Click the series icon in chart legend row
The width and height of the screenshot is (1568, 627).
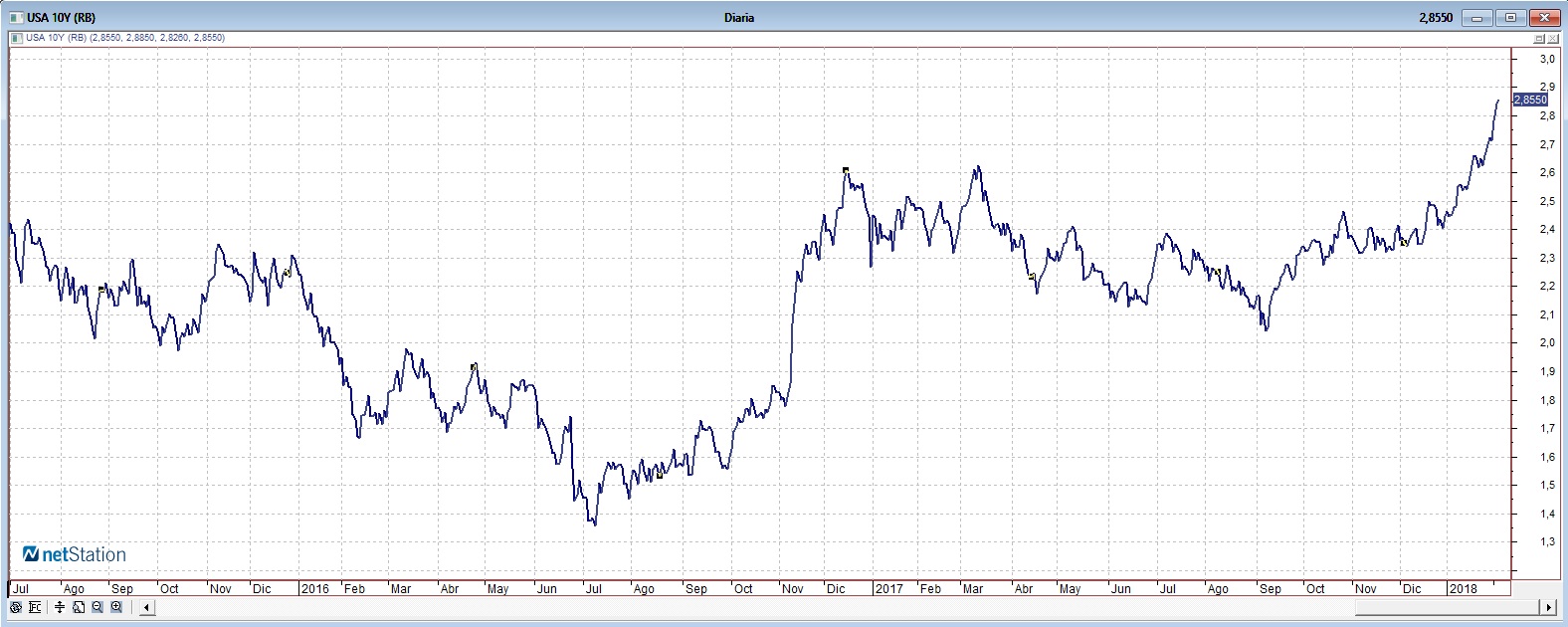coord(17,38)
